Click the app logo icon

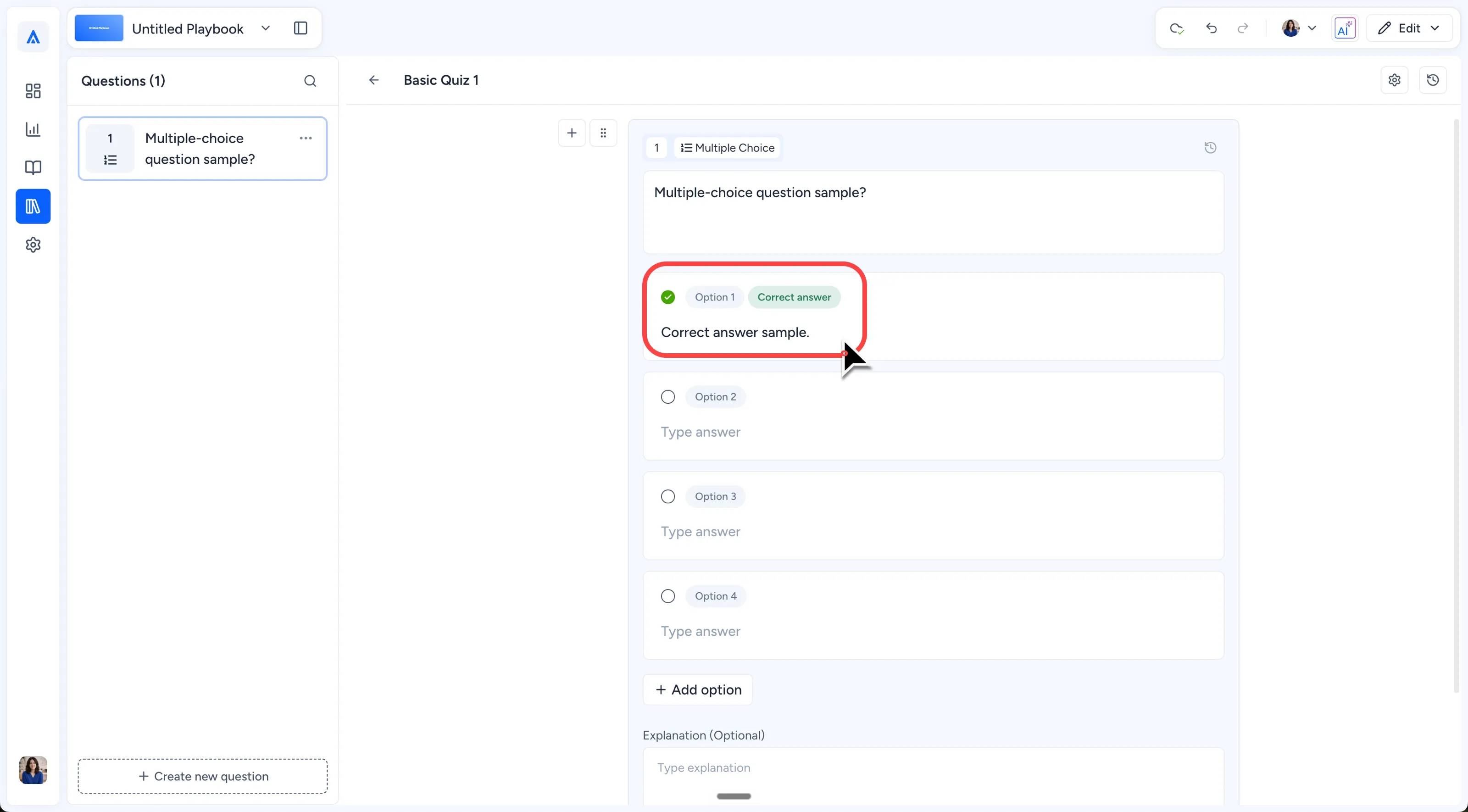click(33, 37)
